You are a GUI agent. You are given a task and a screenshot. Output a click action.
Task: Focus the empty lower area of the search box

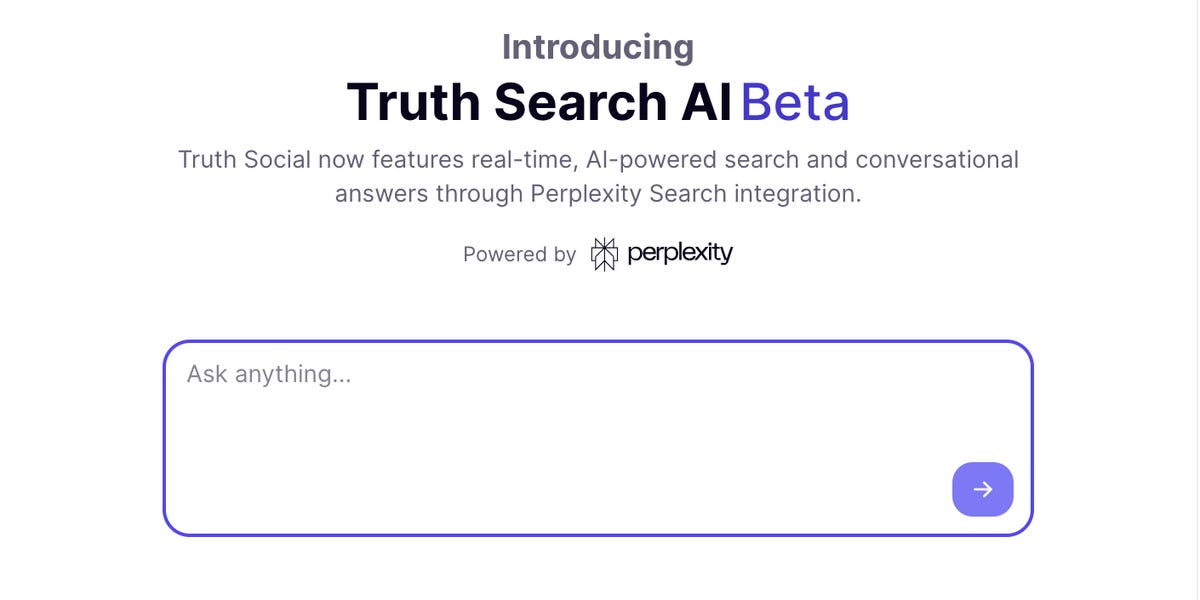pyautogui.click(x=550, y=470)
